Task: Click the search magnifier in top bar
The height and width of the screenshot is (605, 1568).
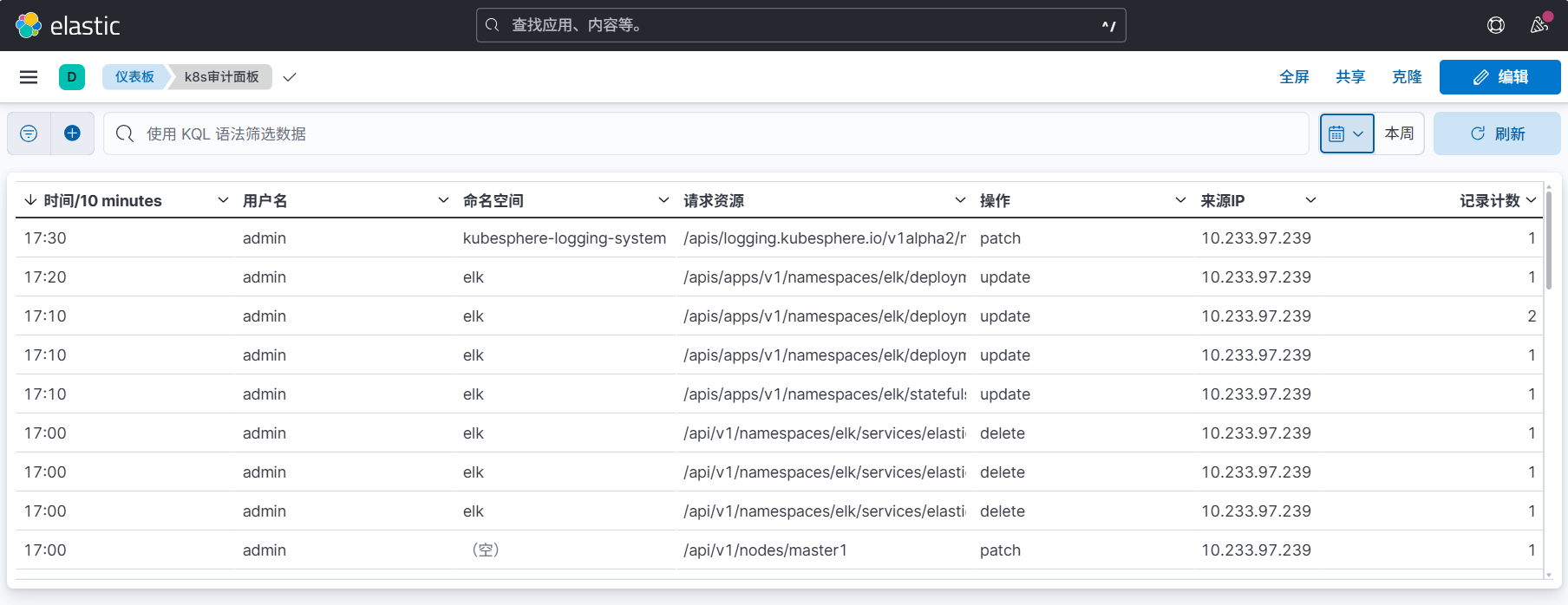Action: click(492, 25)
